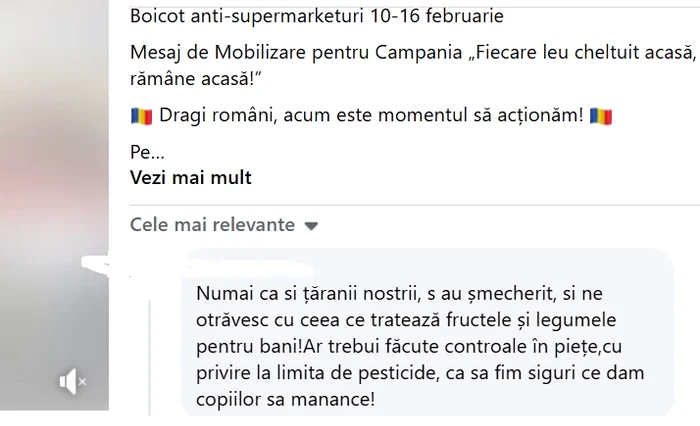Expand post text with "Vezi mai mult"
Screen dimensions: 700x426
tap(191, 178)
